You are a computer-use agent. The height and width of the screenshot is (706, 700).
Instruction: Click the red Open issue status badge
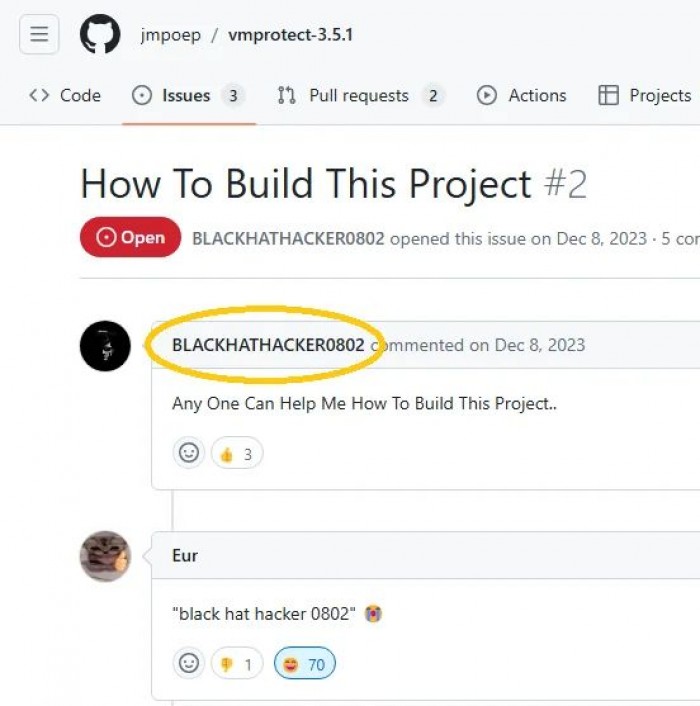coord(131,237)
